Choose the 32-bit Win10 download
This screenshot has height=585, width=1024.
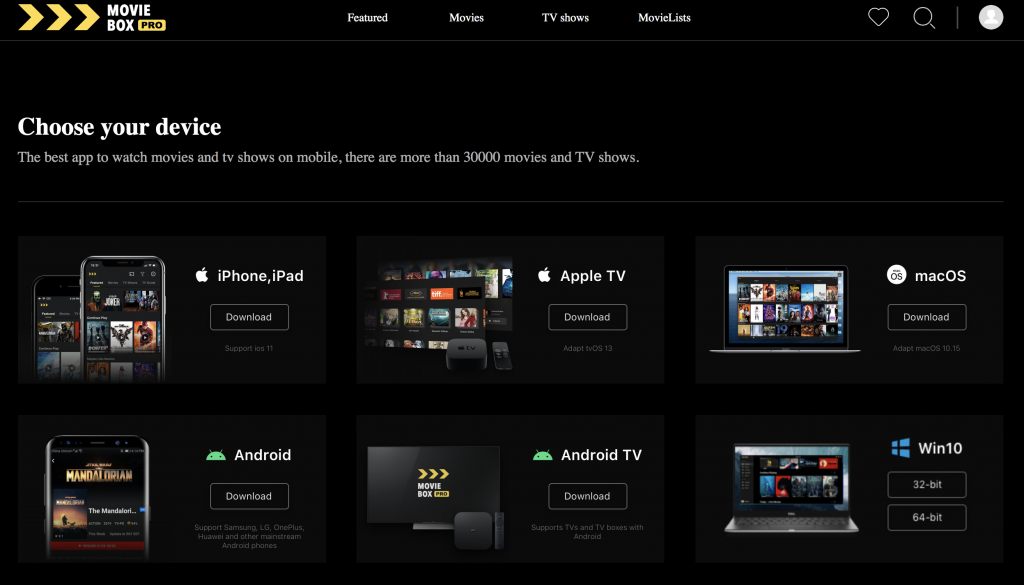pyautogui.click(x=927, y=486)
